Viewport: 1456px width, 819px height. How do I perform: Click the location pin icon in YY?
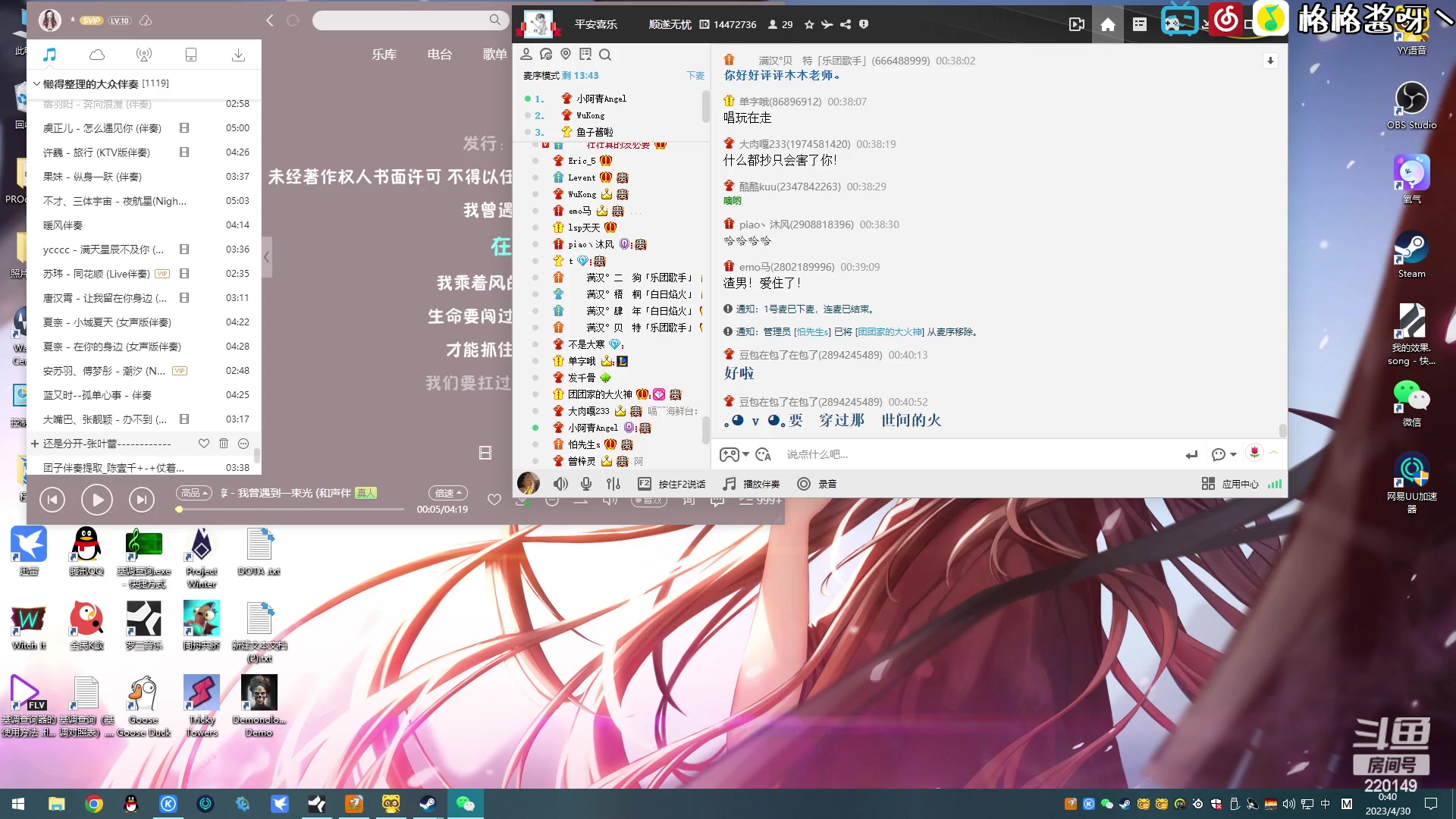566,55
